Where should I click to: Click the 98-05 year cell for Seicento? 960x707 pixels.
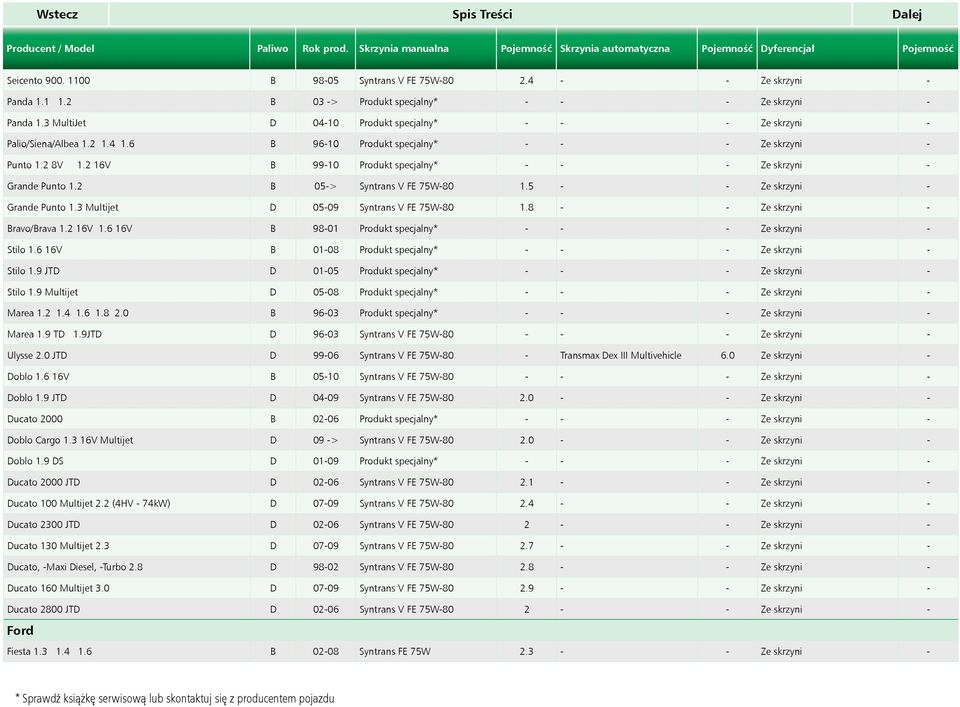[326, 80]
